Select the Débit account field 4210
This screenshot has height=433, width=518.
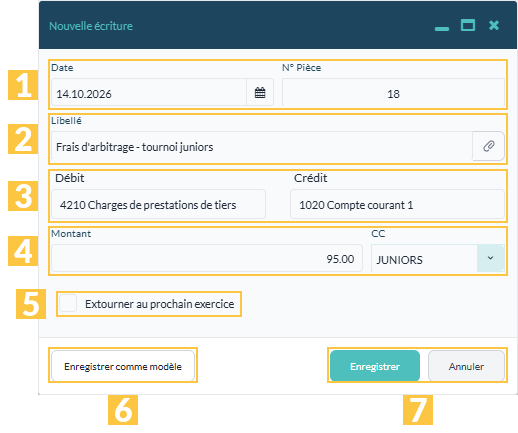tap(159, 204)
